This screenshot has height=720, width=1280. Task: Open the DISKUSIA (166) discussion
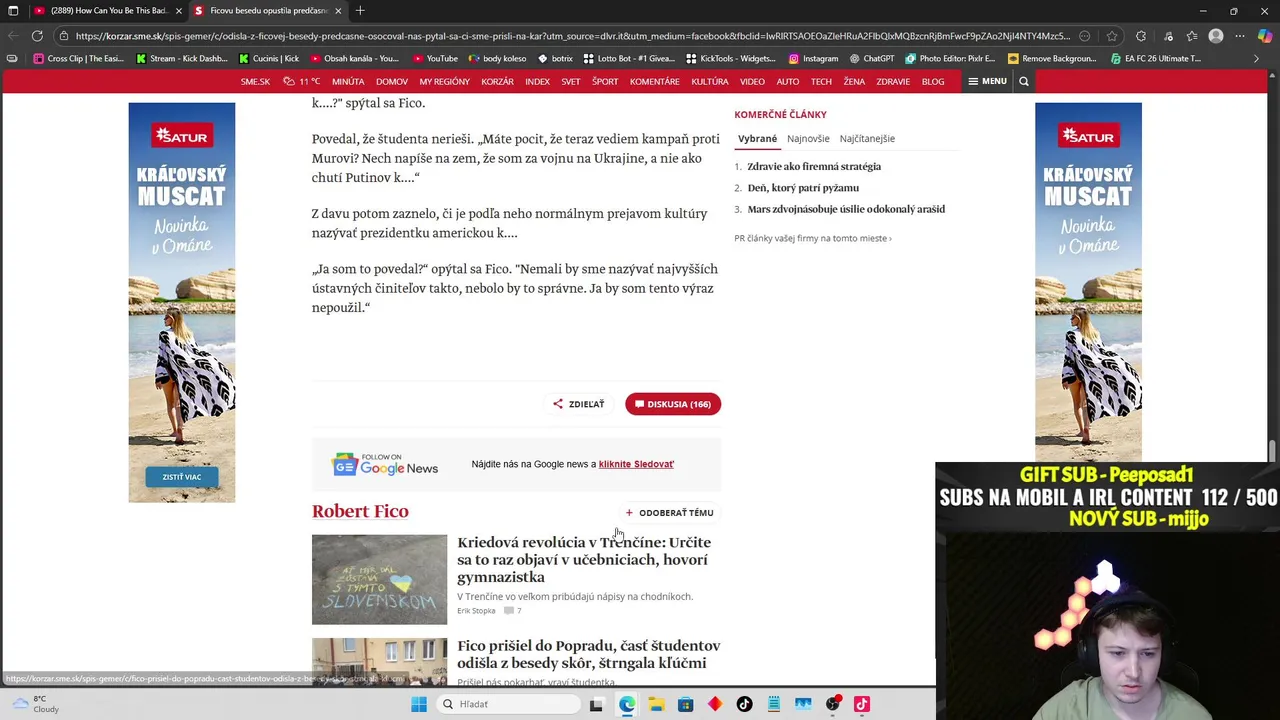click(x=673, y=404)
